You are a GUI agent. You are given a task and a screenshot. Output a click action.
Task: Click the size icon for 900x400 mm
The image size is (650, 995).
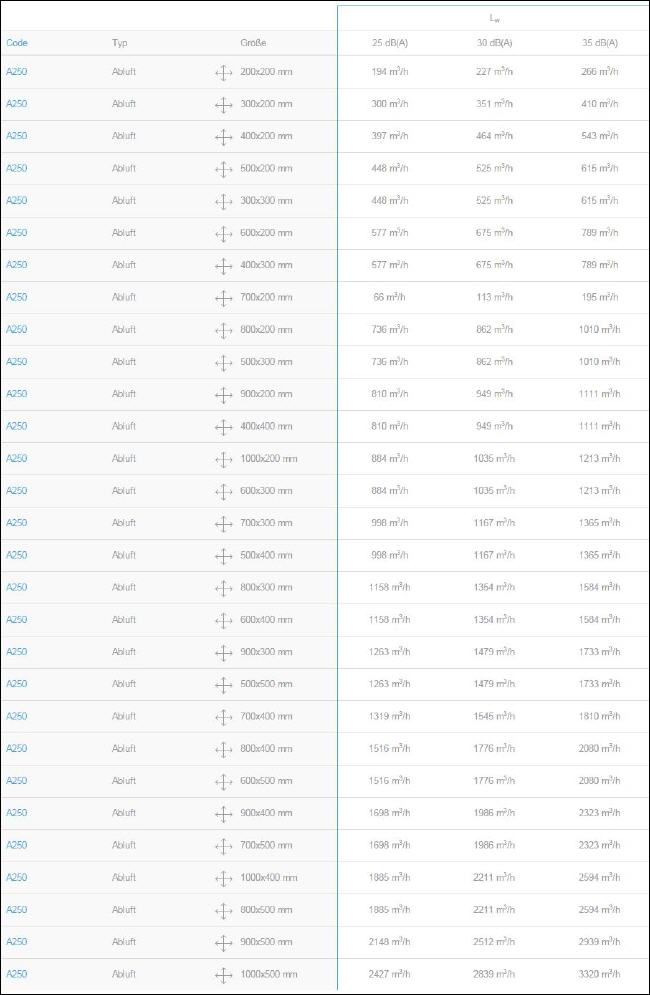pos(223,814)
